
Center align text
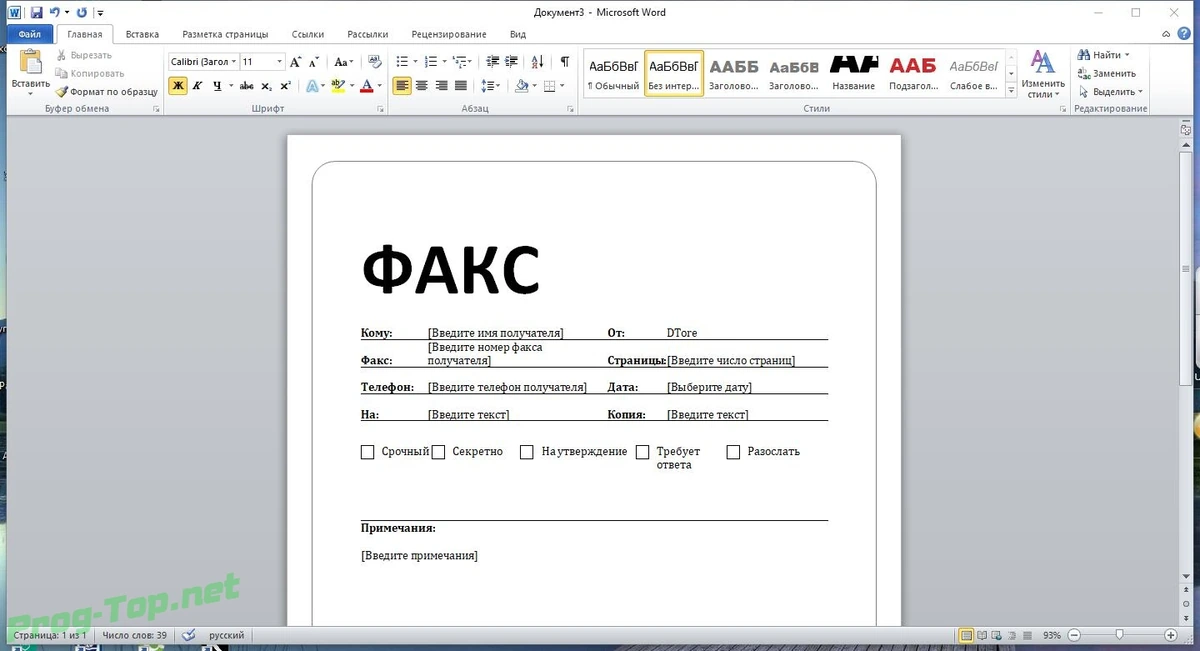pos(422,86)
